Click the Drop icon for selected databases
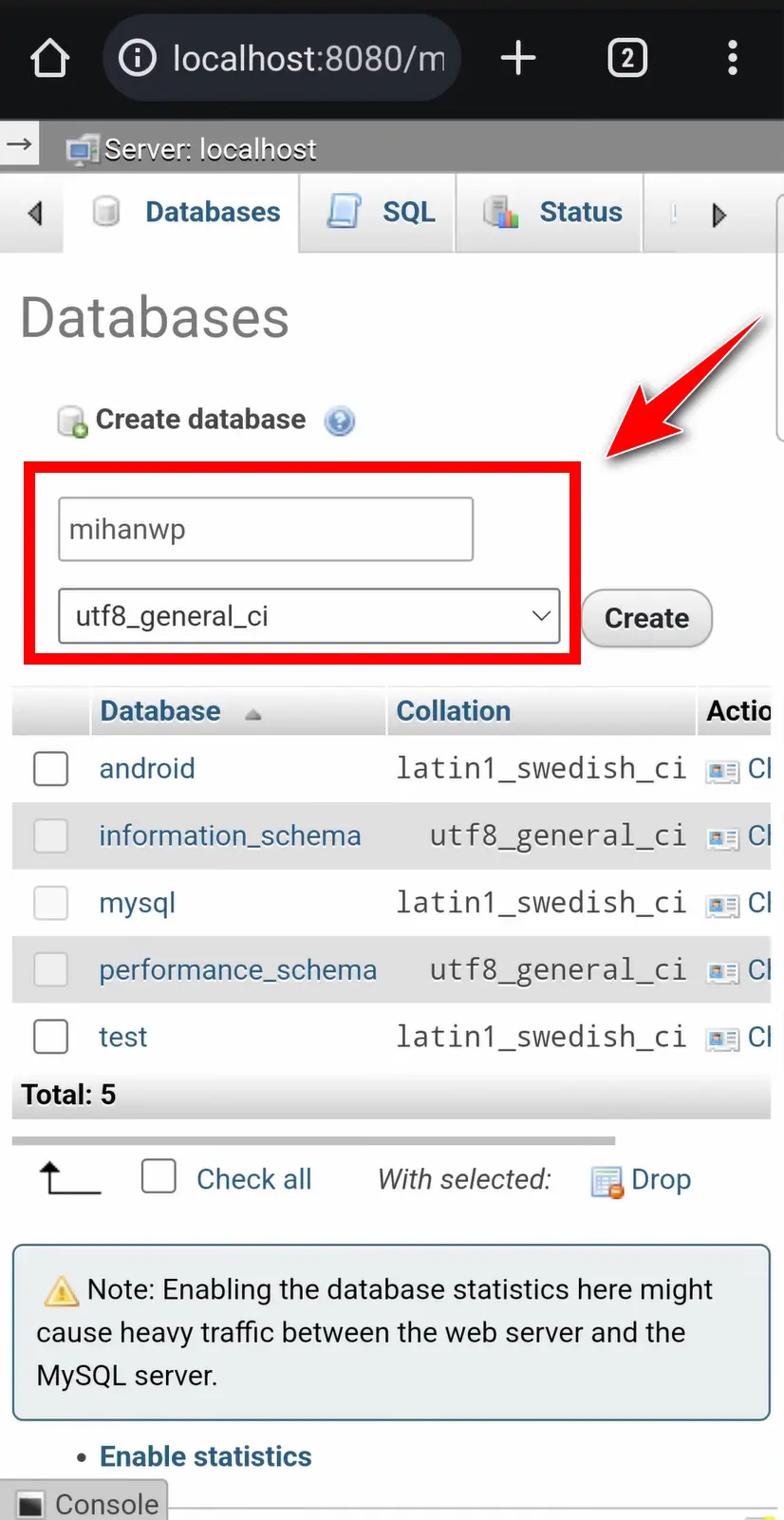784x1520 pixels. tap(607, 1181)
